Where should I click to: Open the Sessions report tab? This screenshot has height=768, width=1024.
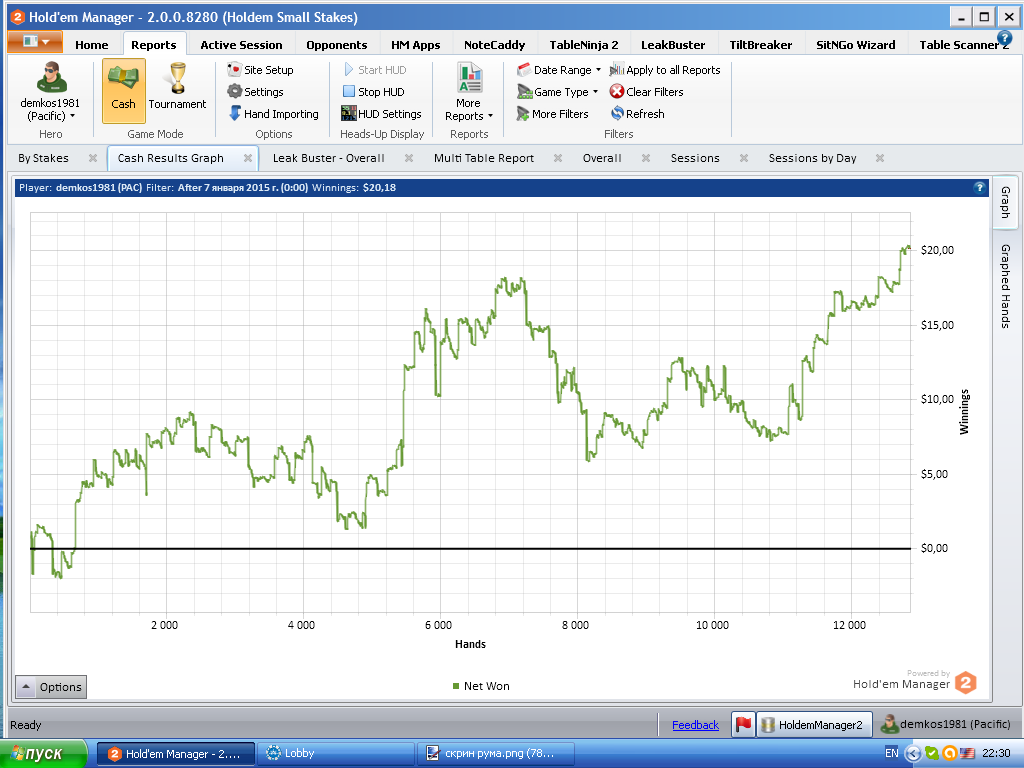[695, 158]
